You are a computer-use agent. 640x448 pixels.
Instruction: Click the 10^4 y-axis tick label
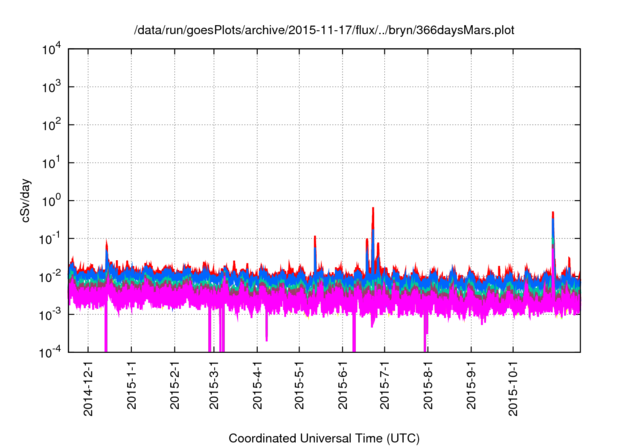tap(52, 50)
